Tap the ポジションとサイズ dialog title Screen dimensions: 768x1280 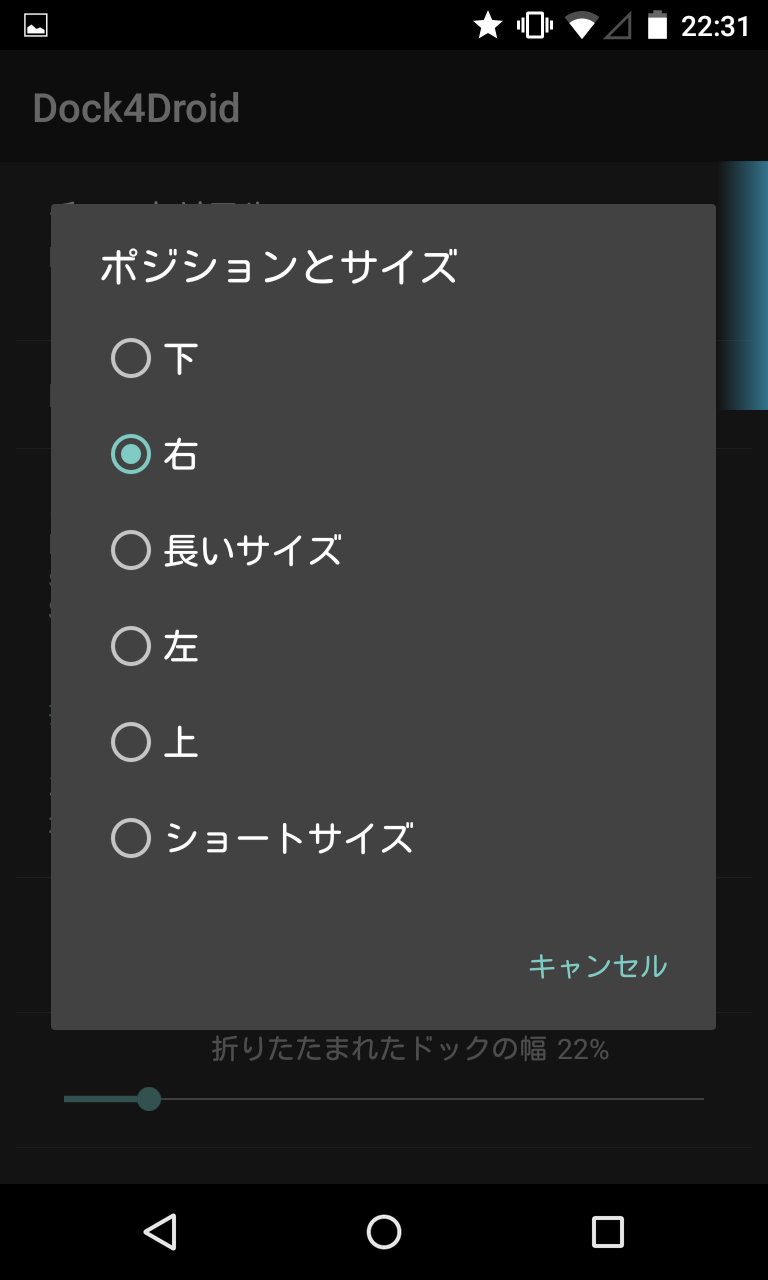[278, 268]
